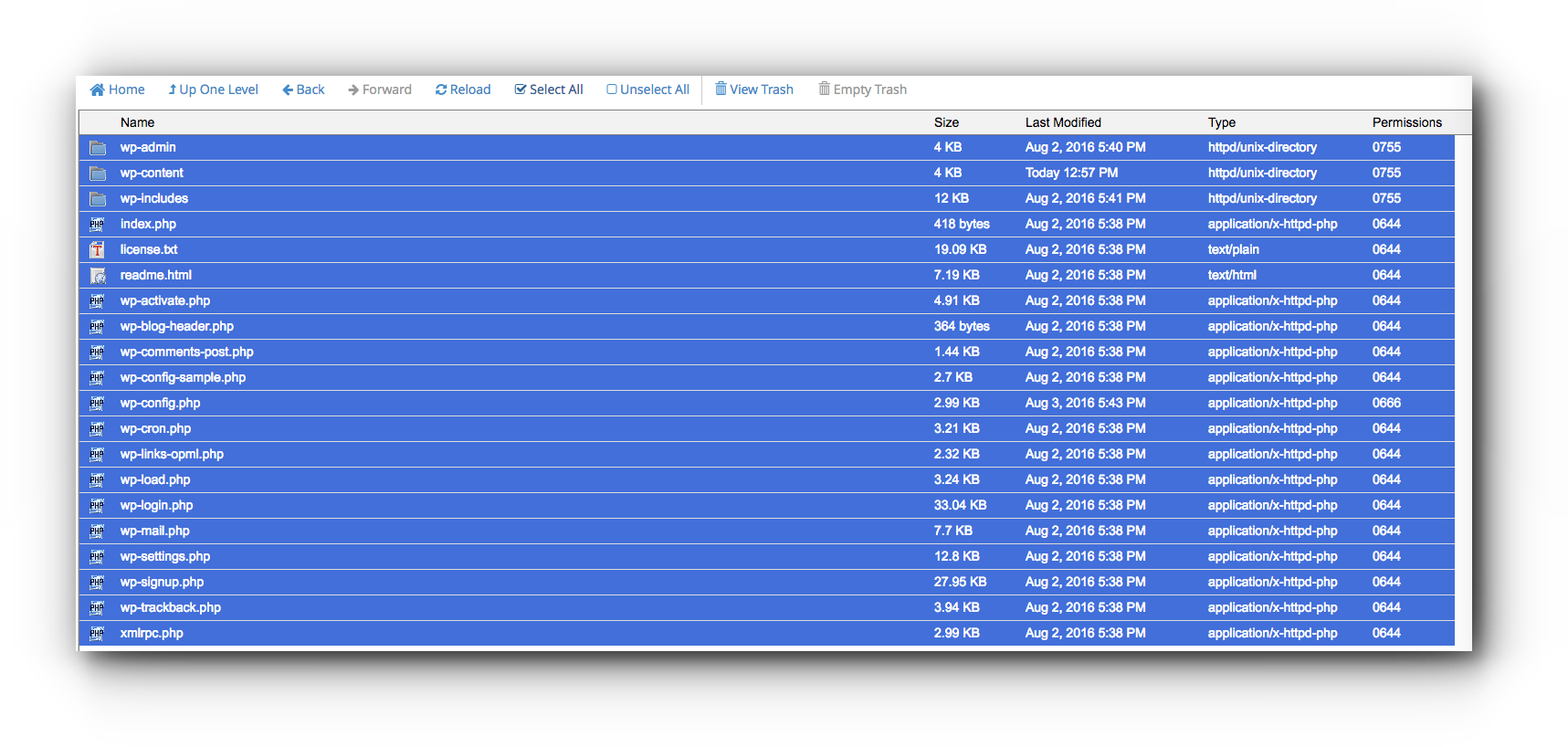The image size is (1568, 747).
Task: Click the wp-config-sample.php file icon
Action: (97, 377)
